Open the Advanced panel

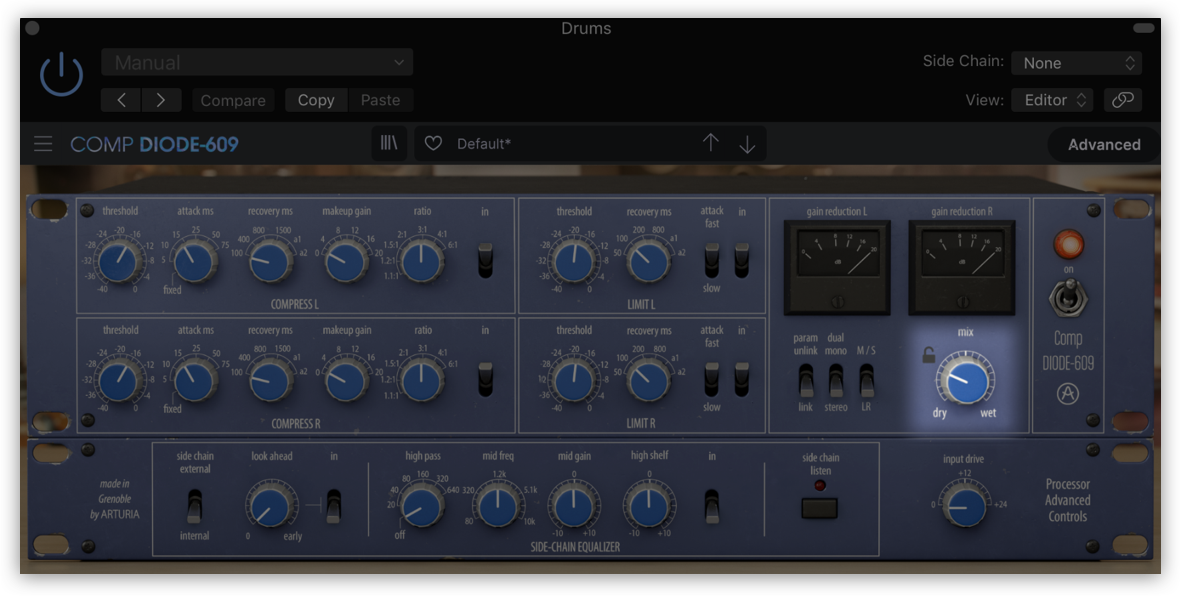pyautogui.click(x=1103, y=144)
